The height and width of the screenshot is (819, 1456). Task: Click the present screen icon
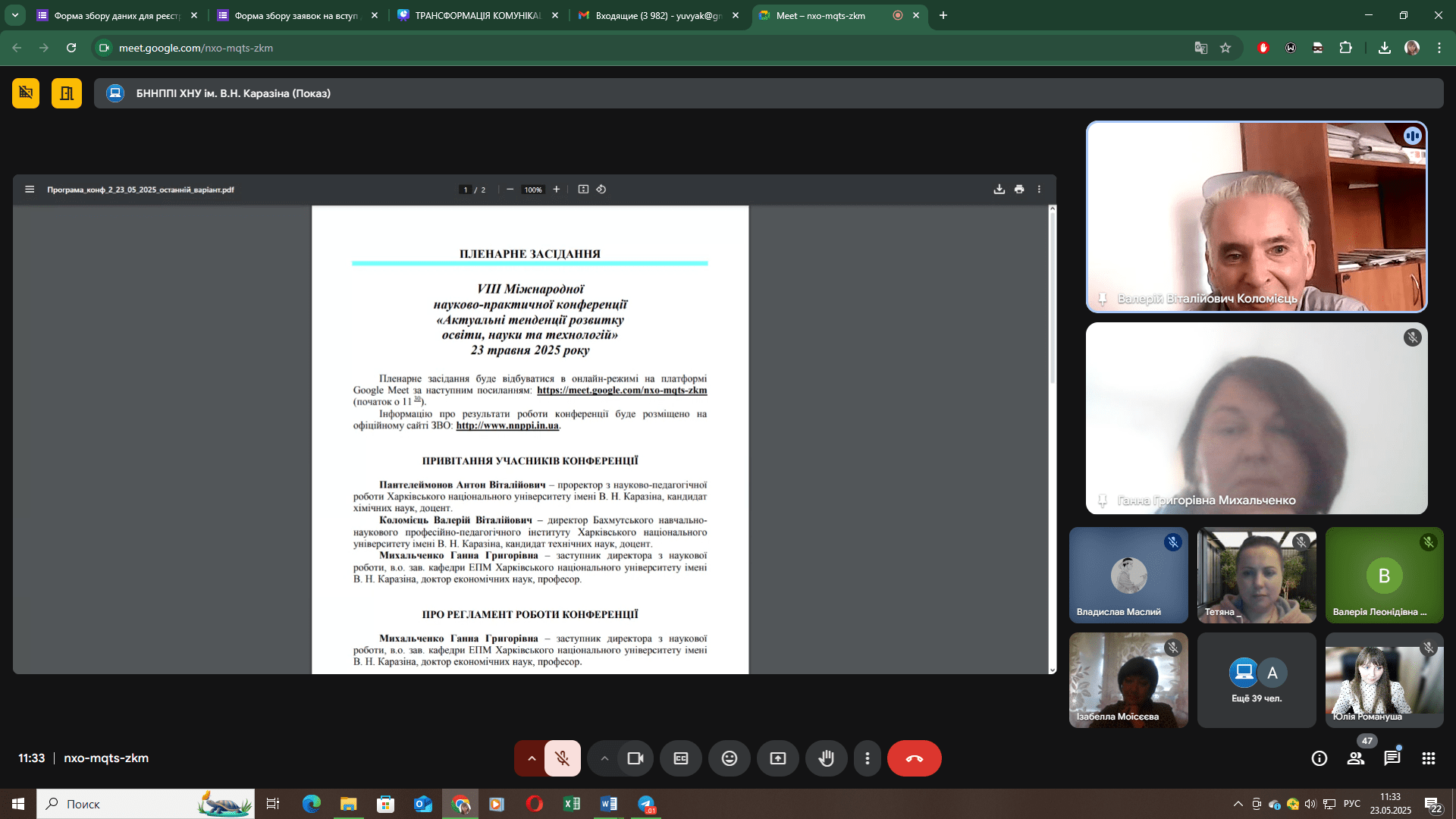pyautogui.click(x=777, y=758)
